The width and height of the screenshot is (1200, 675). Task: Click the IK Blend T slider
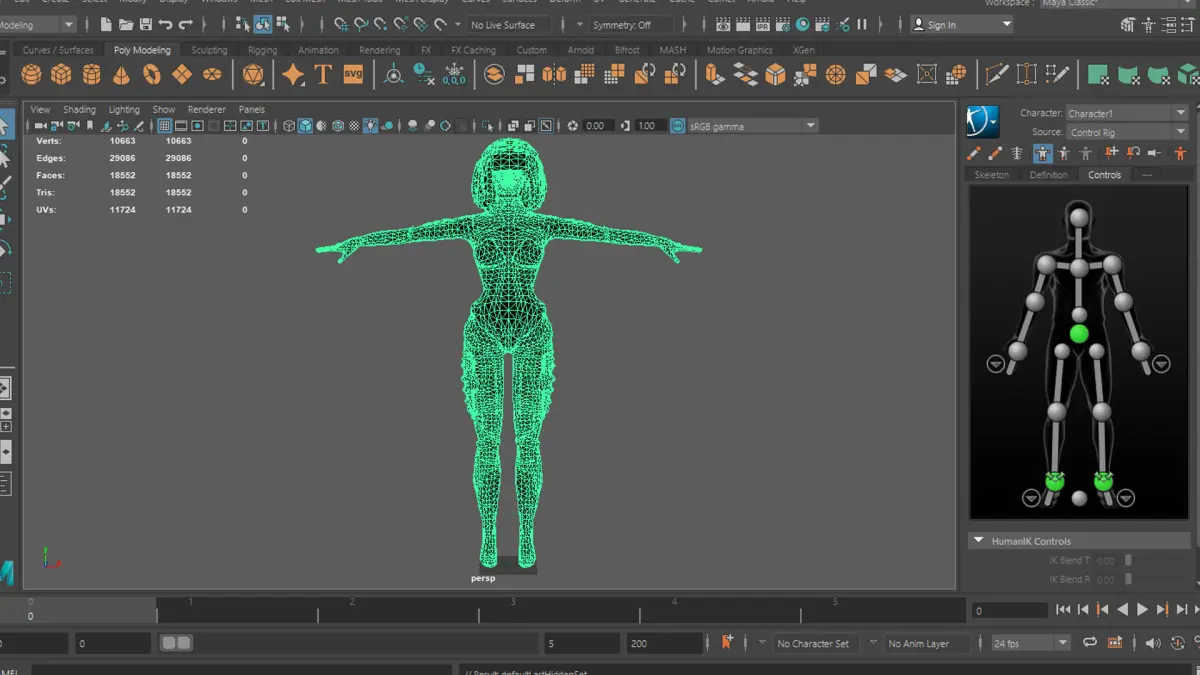pyautogui.click(x=1128, y=561)
